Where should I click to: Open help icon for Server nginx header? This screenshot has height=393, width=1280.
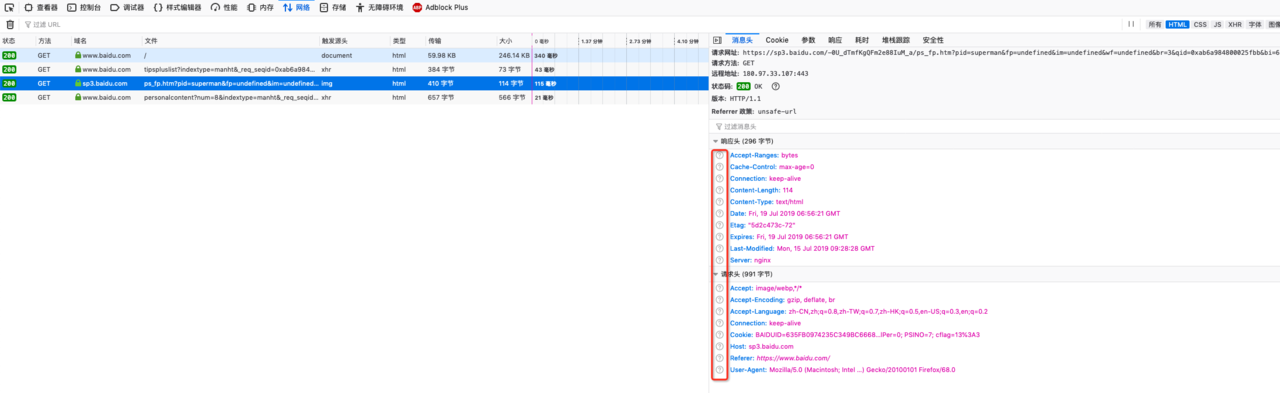(719, 260)
